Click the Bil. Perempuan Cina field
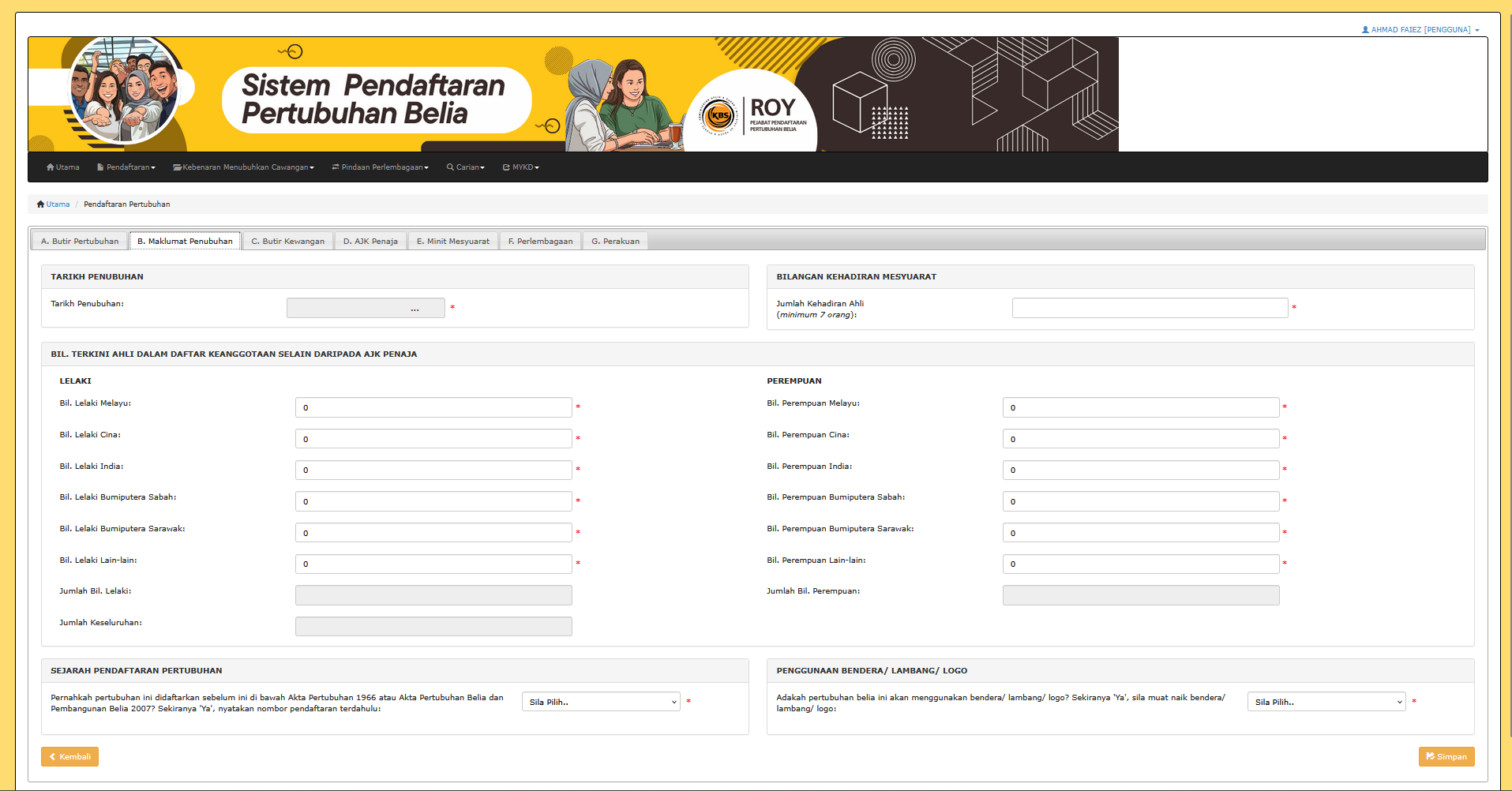The height and width of the screenshot is (791, 1512). 1141,439
